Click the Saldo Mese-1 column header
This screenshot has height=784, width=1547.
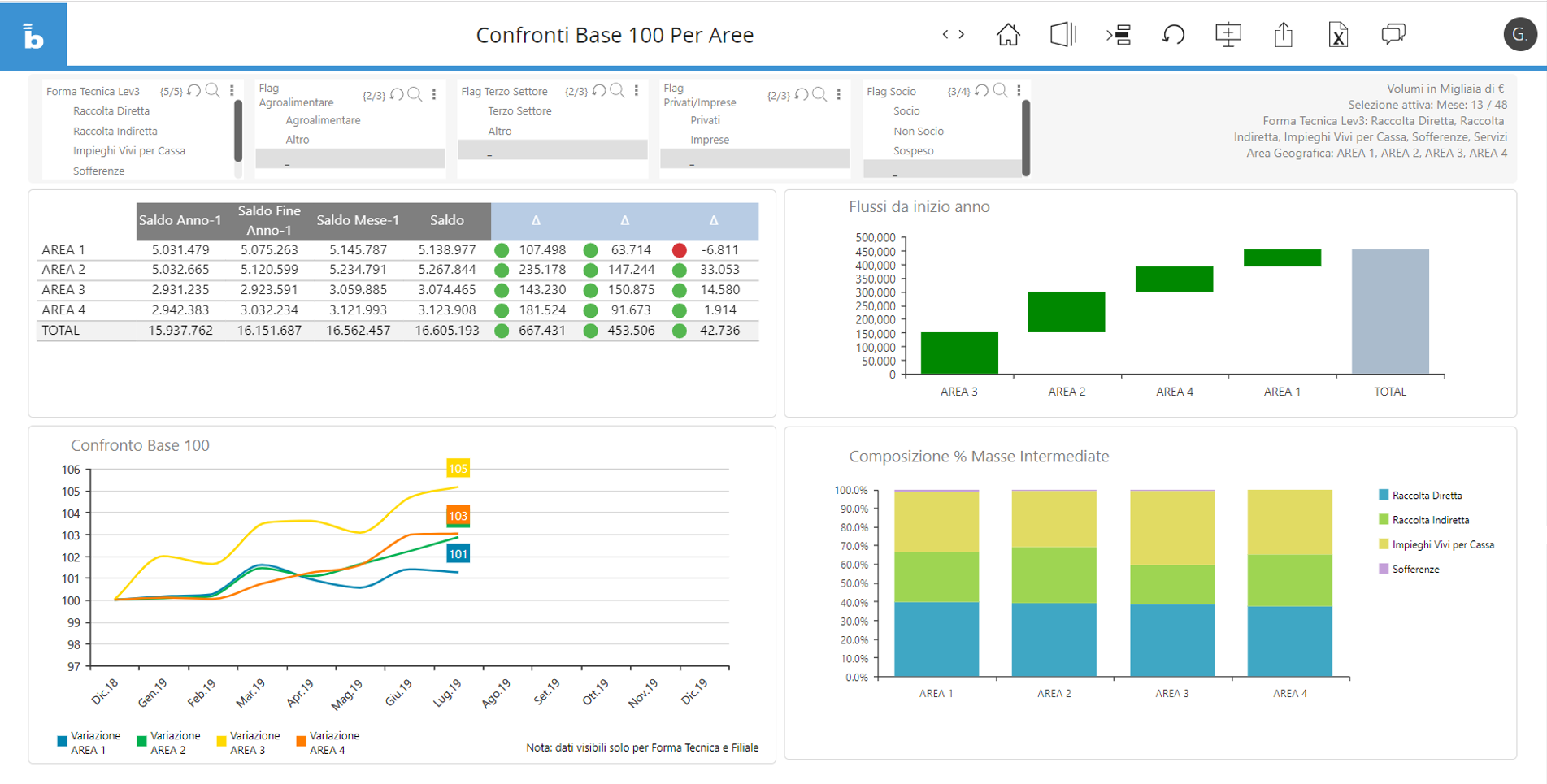tap(358, 221)
